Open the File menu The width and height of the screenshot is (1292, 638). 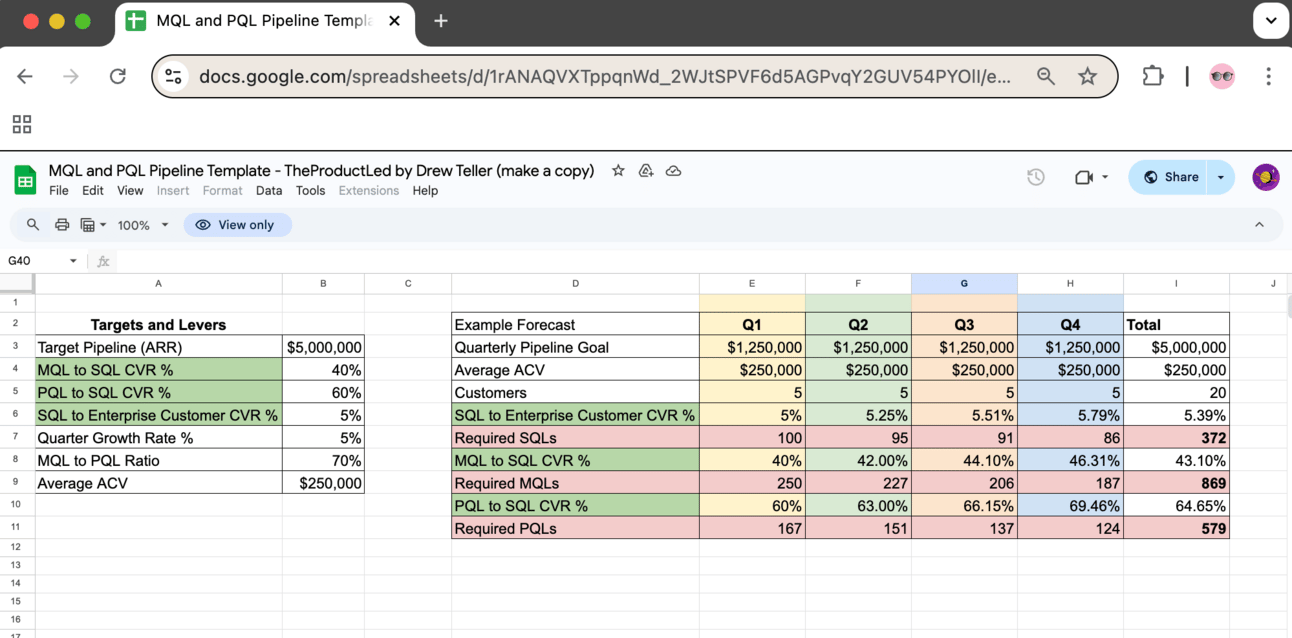pos(59,191)
